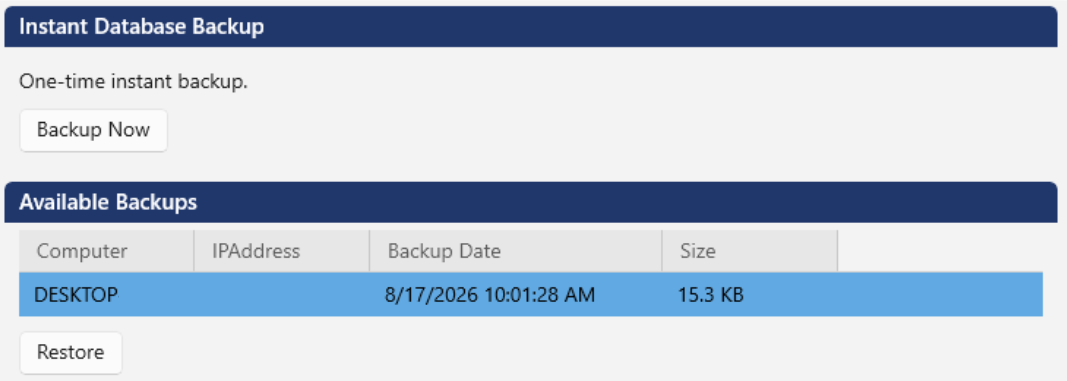This screenshot has width=1067, height=381.
Task: Sort by the IPAddress column header
Action: pyautogui.click(x=282, y=251)
